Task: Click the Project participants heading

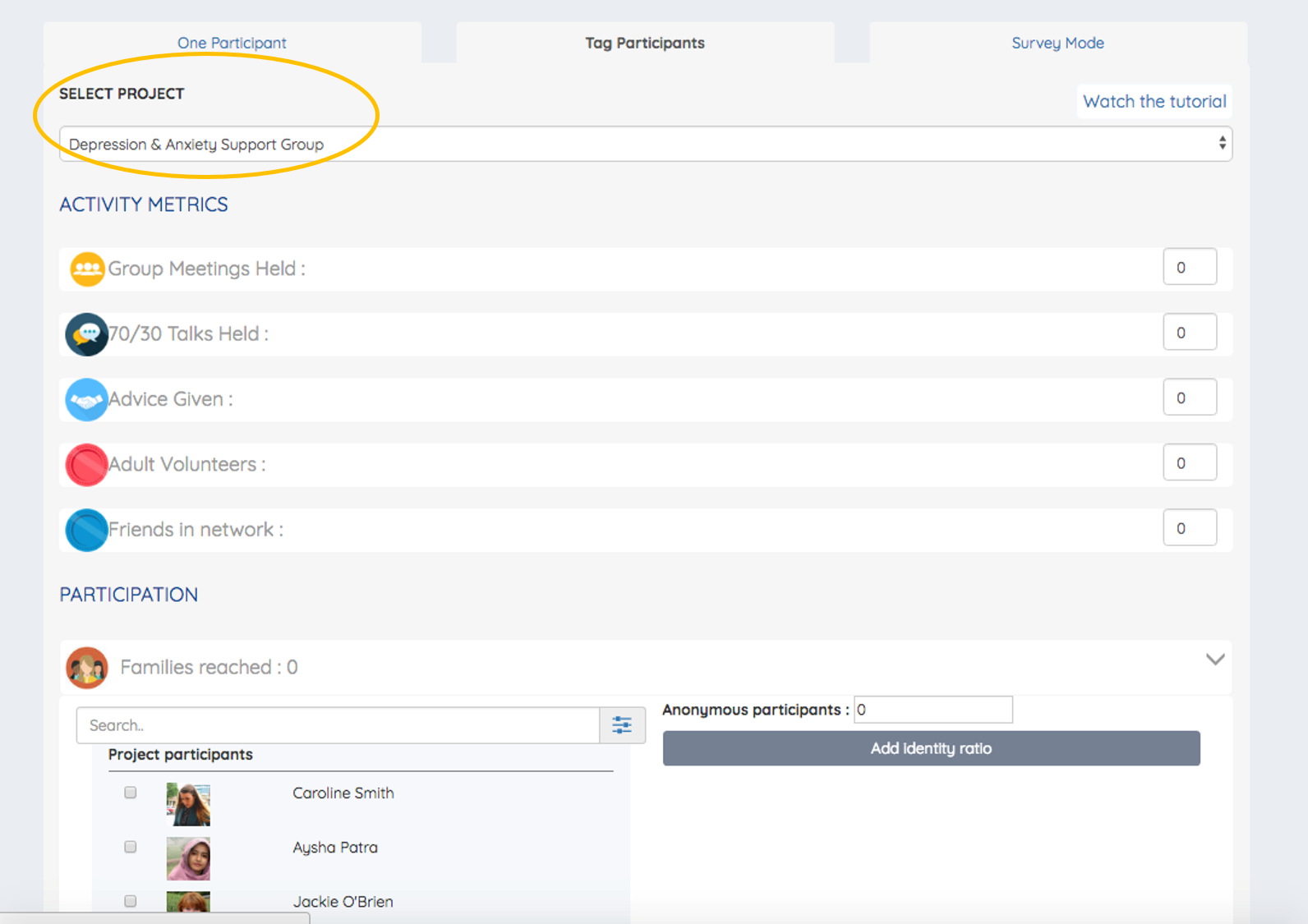Action: 181,754
